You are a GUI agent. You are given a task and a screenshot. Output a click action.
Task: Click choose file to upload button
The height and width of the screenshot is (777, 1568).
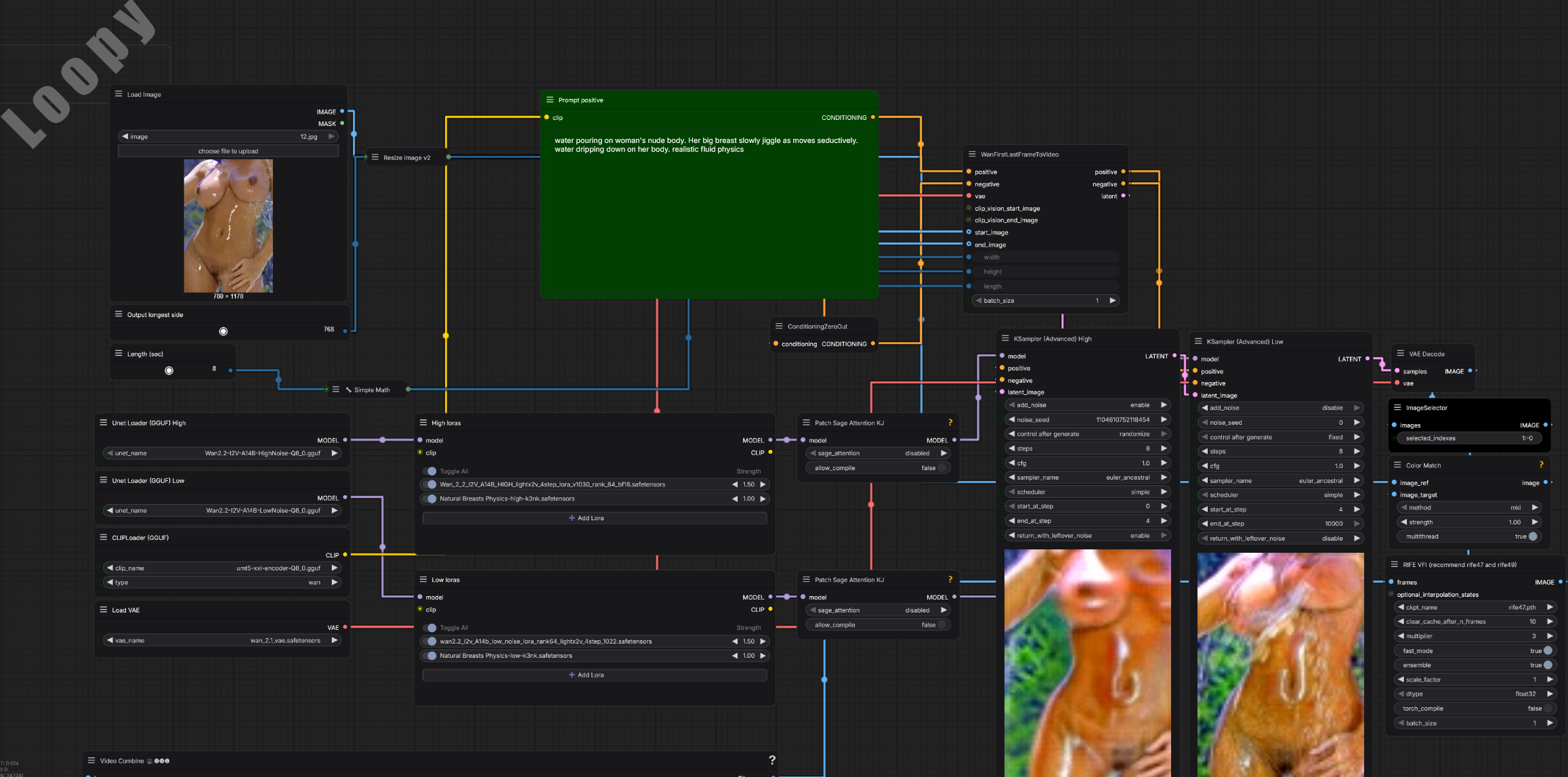pos(228,151)
